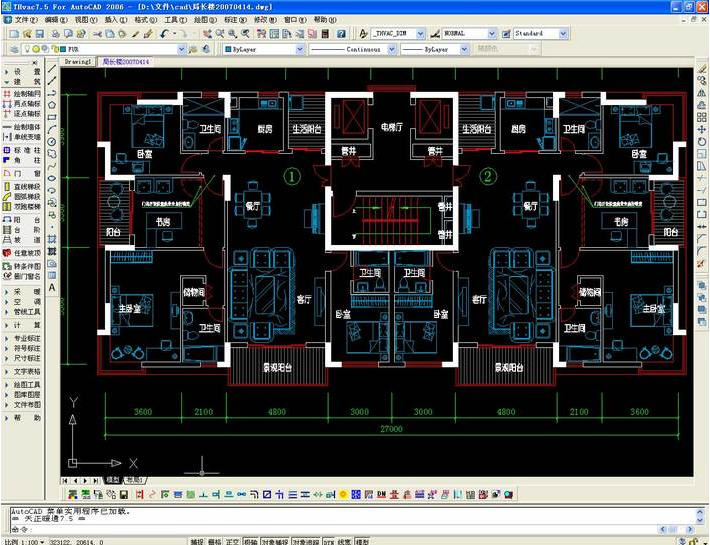Toggle 栅格 grid display in status bar
The width and height of the screenshot is (710, 545).
pyautogui.click(x=215, y=541)
